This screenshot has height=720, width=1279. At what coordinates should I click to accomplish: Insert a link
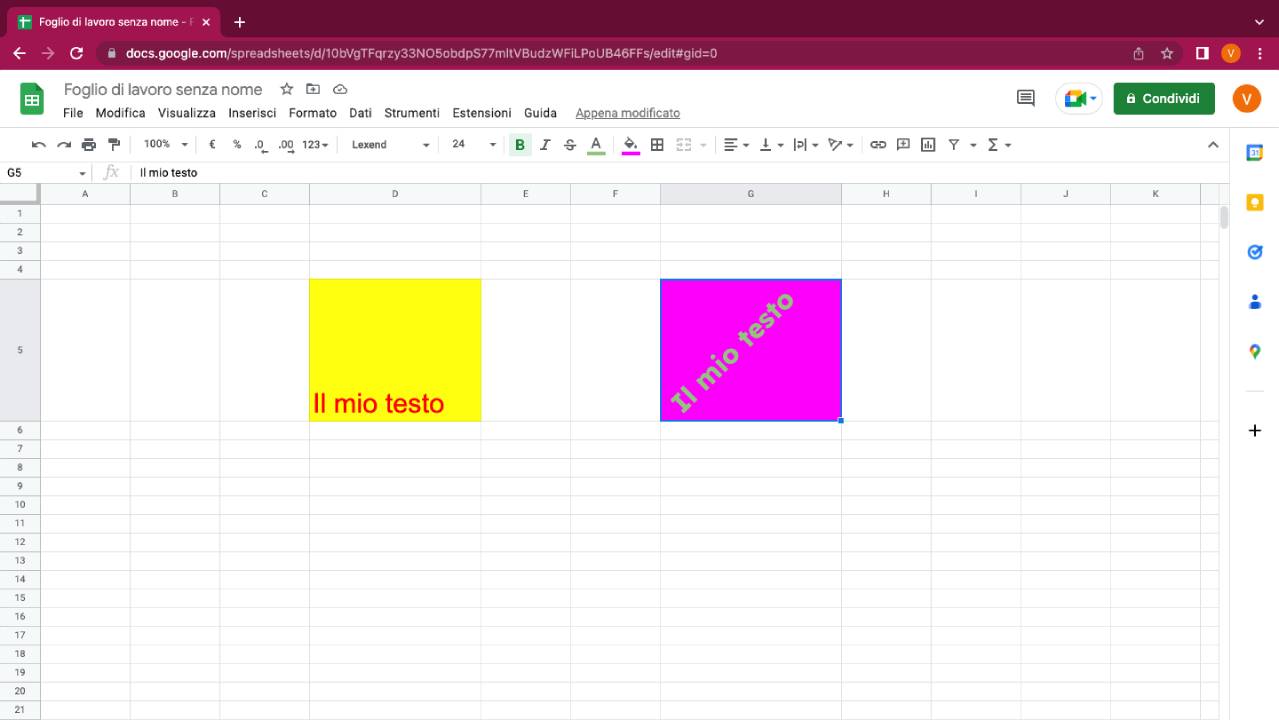[x=878, y=145]
